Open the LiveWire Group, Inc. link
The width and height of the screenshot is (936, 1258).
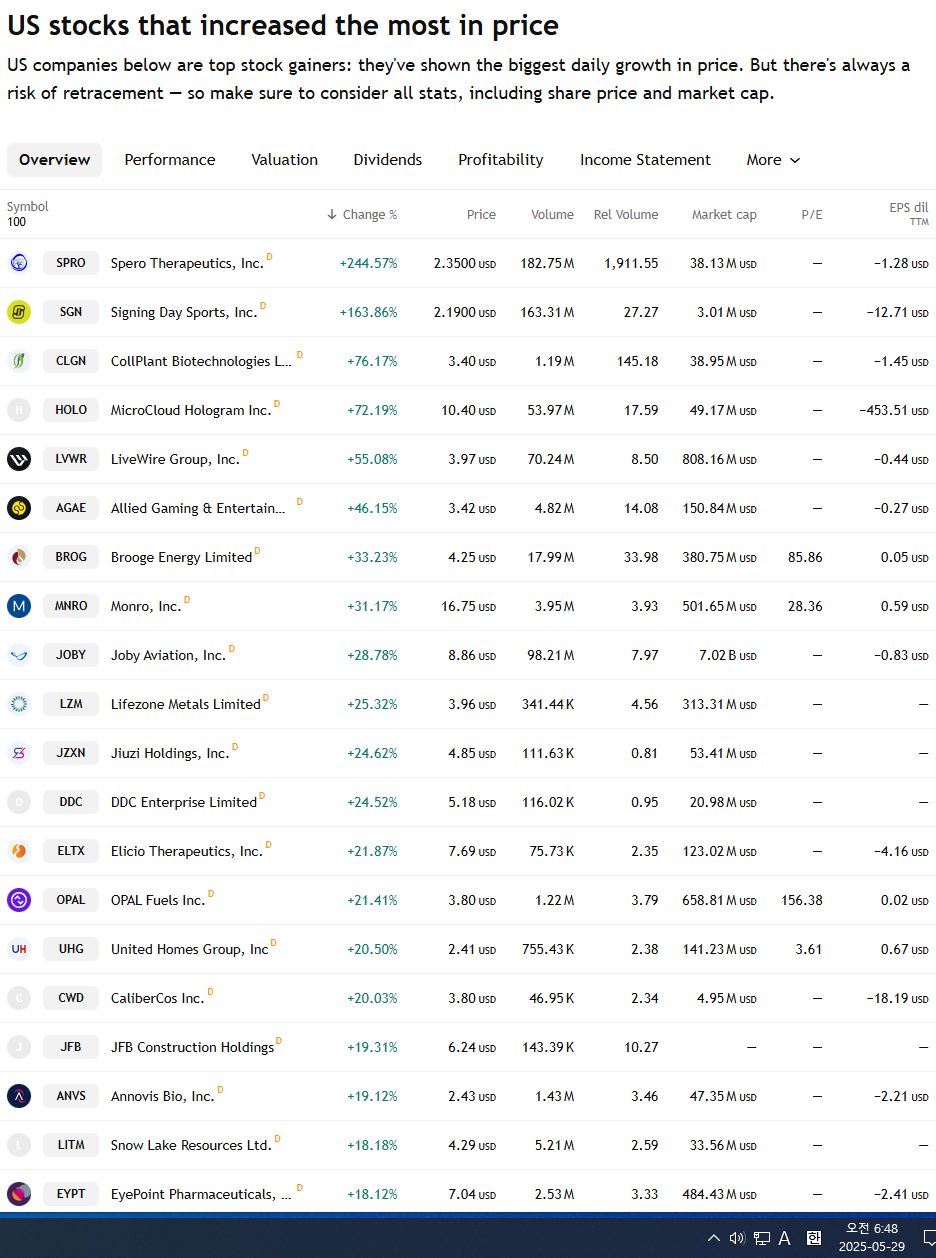pyautogui.click(x=175, y=460)
